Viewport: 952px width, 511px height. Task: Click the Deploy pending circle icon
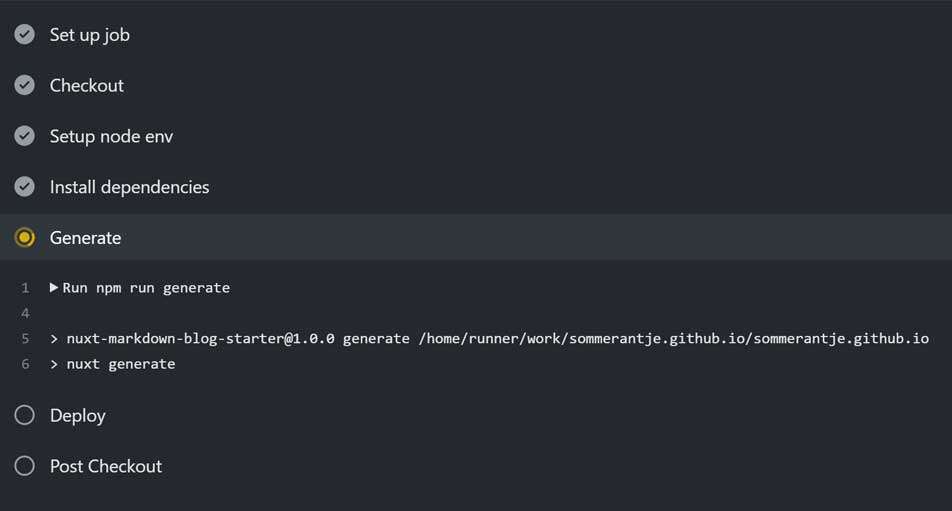click(25, 415)
